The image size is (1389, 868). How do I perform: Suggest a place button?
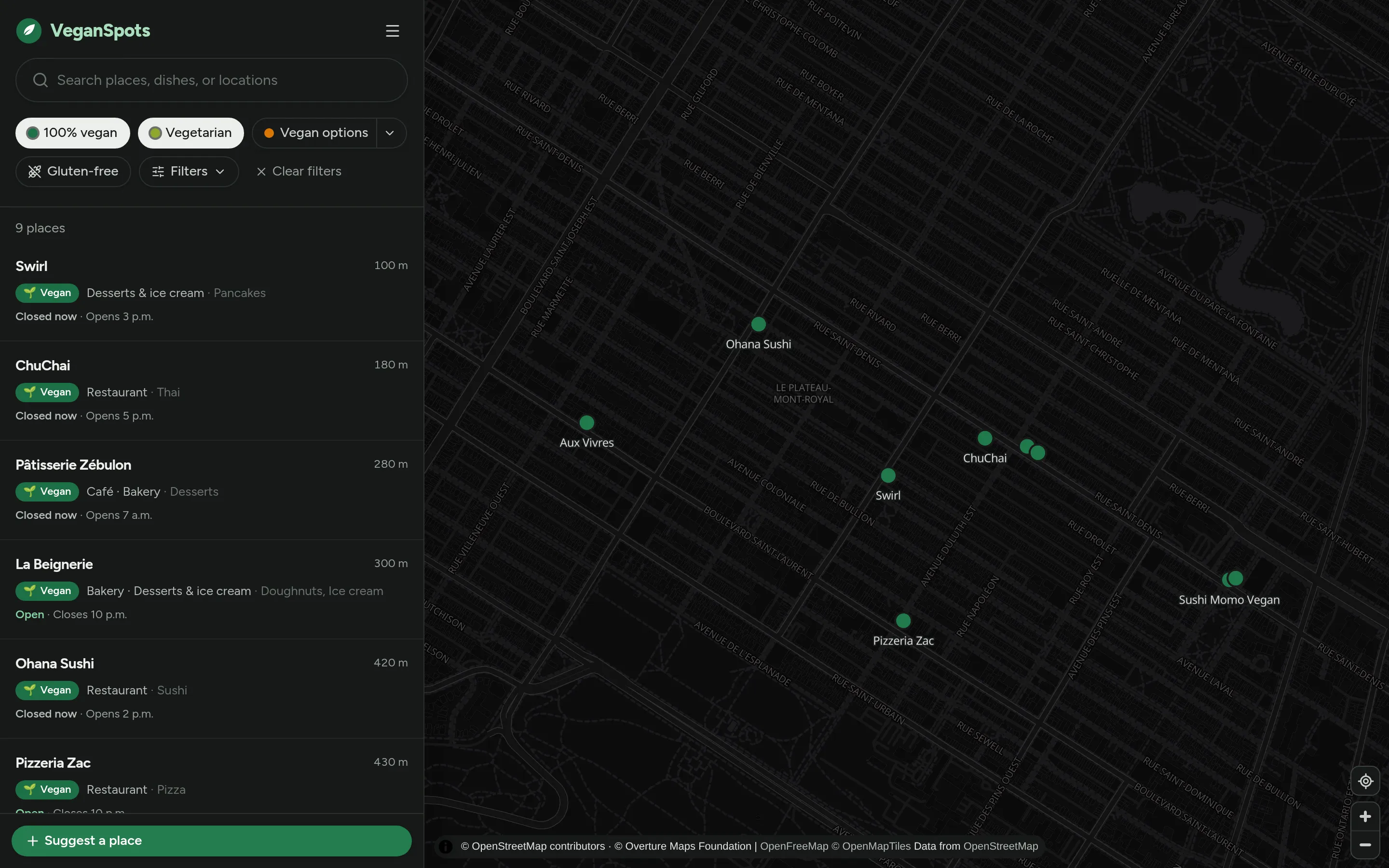click(211, 841)
